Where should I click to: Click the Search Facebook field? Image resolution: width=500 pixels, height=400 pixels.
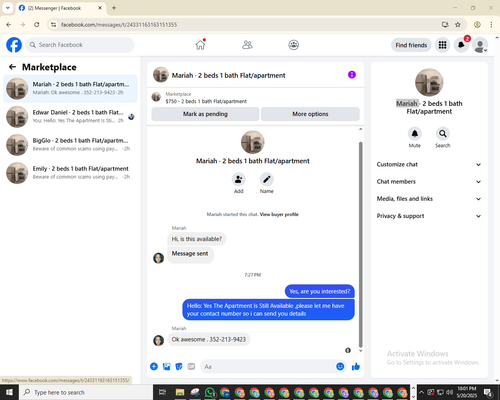(x=80, y=45)
